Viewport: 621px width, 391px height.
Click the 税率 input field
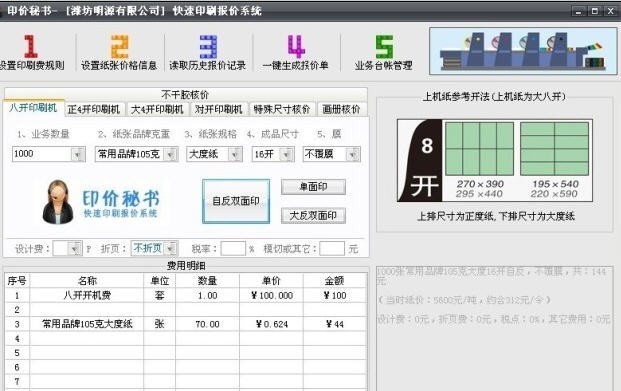click(x=233, y=249)
